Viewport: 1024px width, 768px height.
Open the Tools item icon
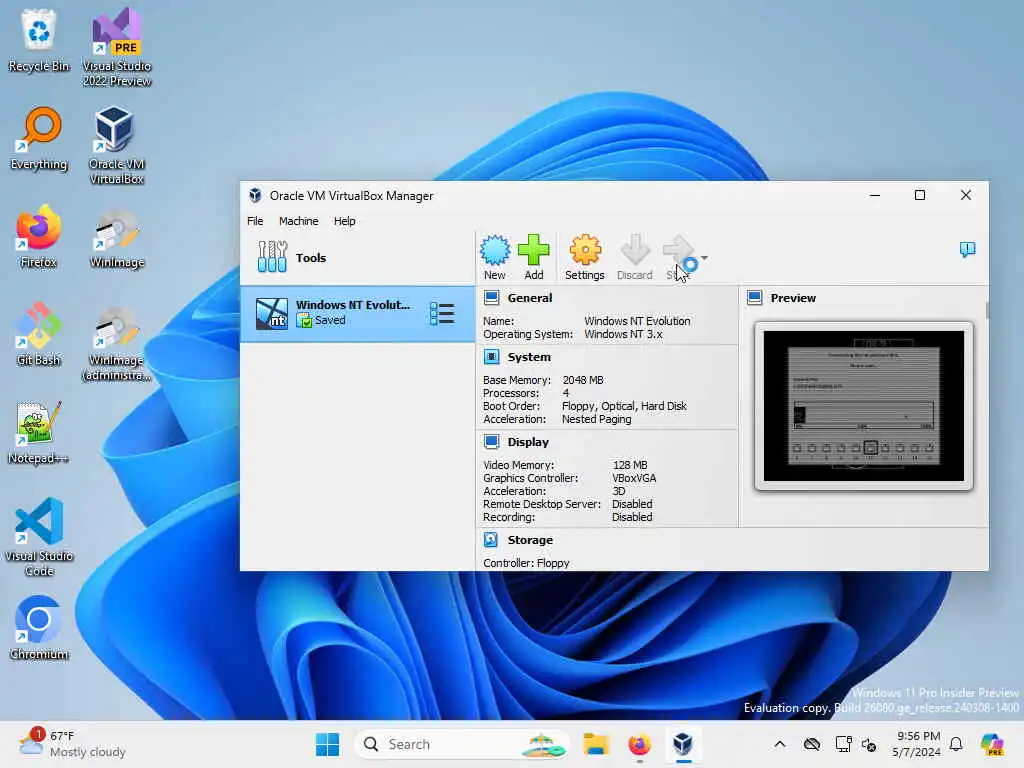pos(272,257)
